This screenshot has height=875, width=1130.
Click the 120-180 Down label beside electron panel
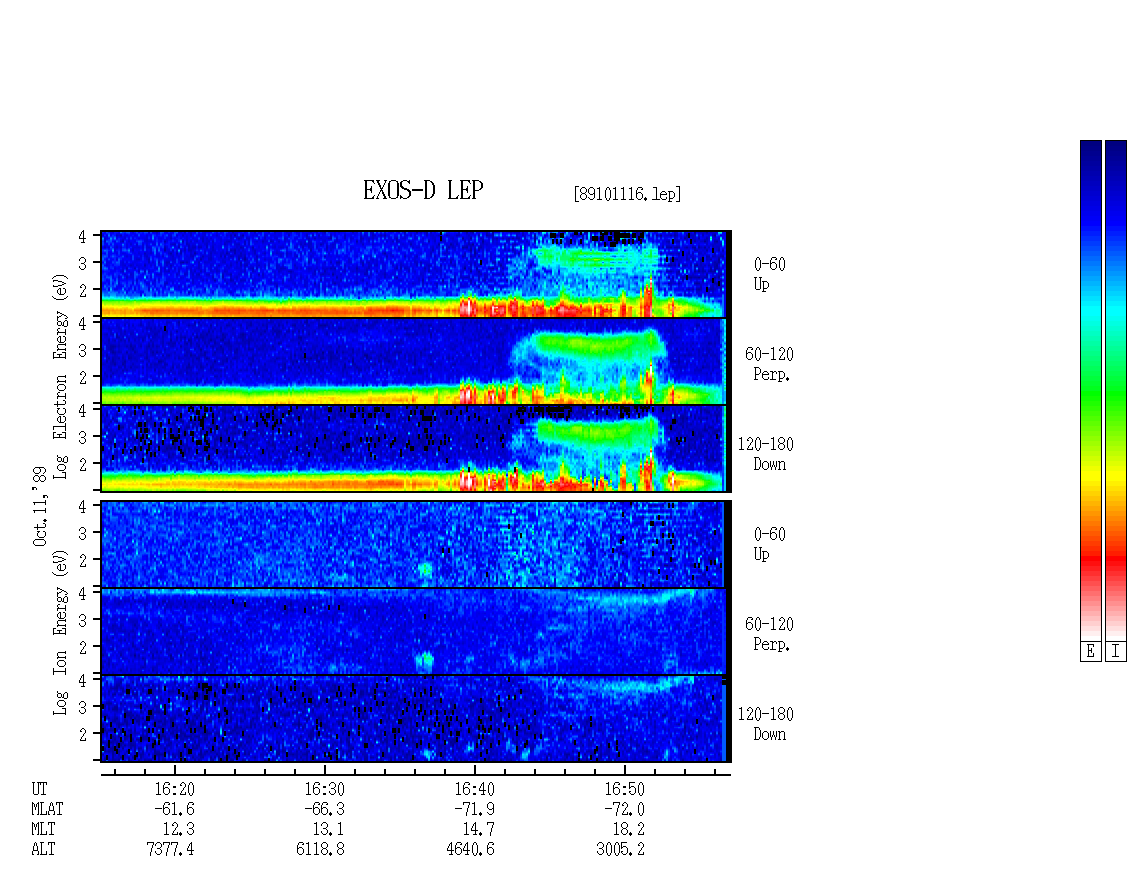pyautogui.click(x=765, y=454)
